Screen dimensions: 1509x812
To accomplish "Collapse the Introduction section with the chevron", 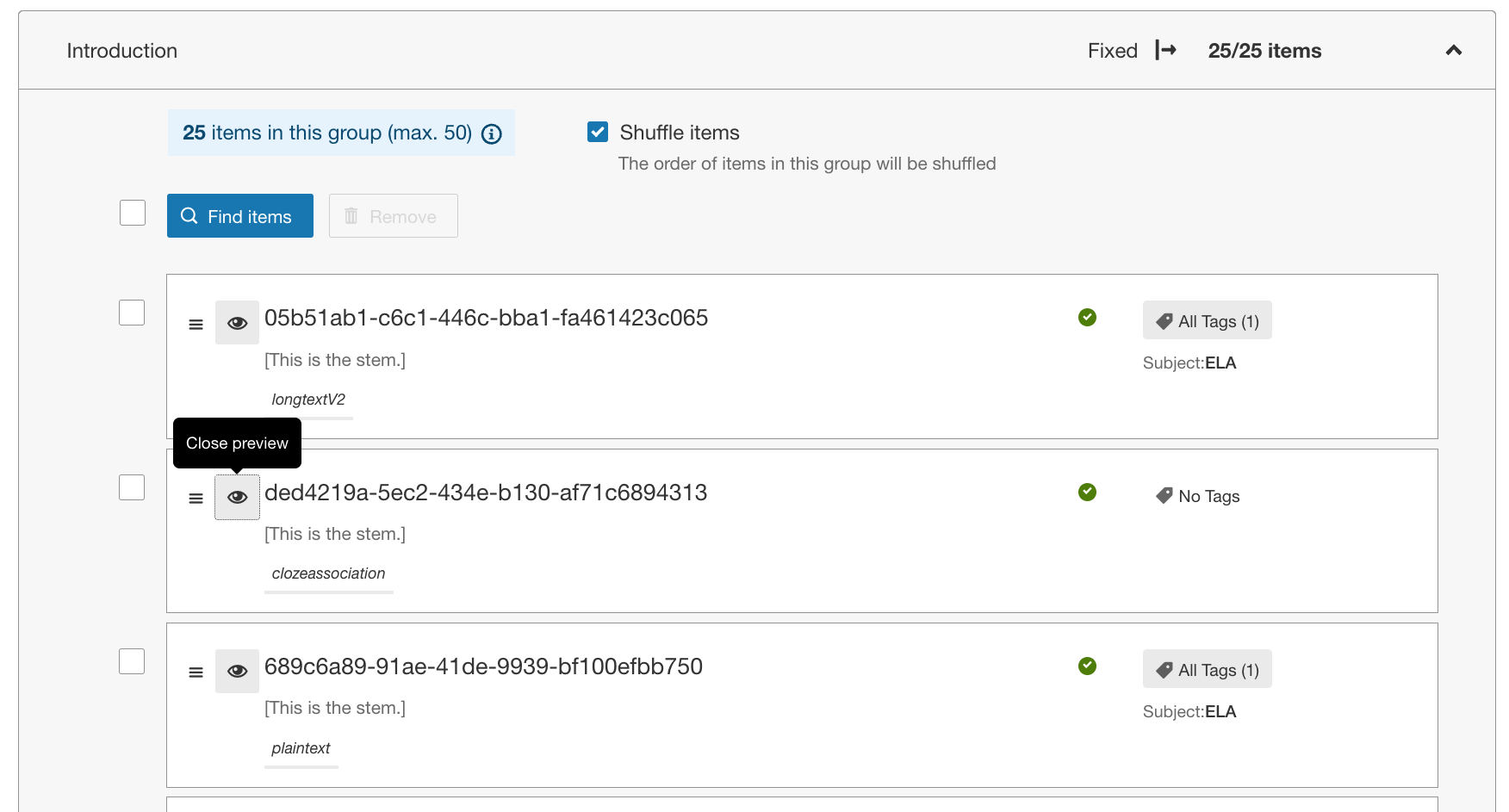I will 1453,51.
